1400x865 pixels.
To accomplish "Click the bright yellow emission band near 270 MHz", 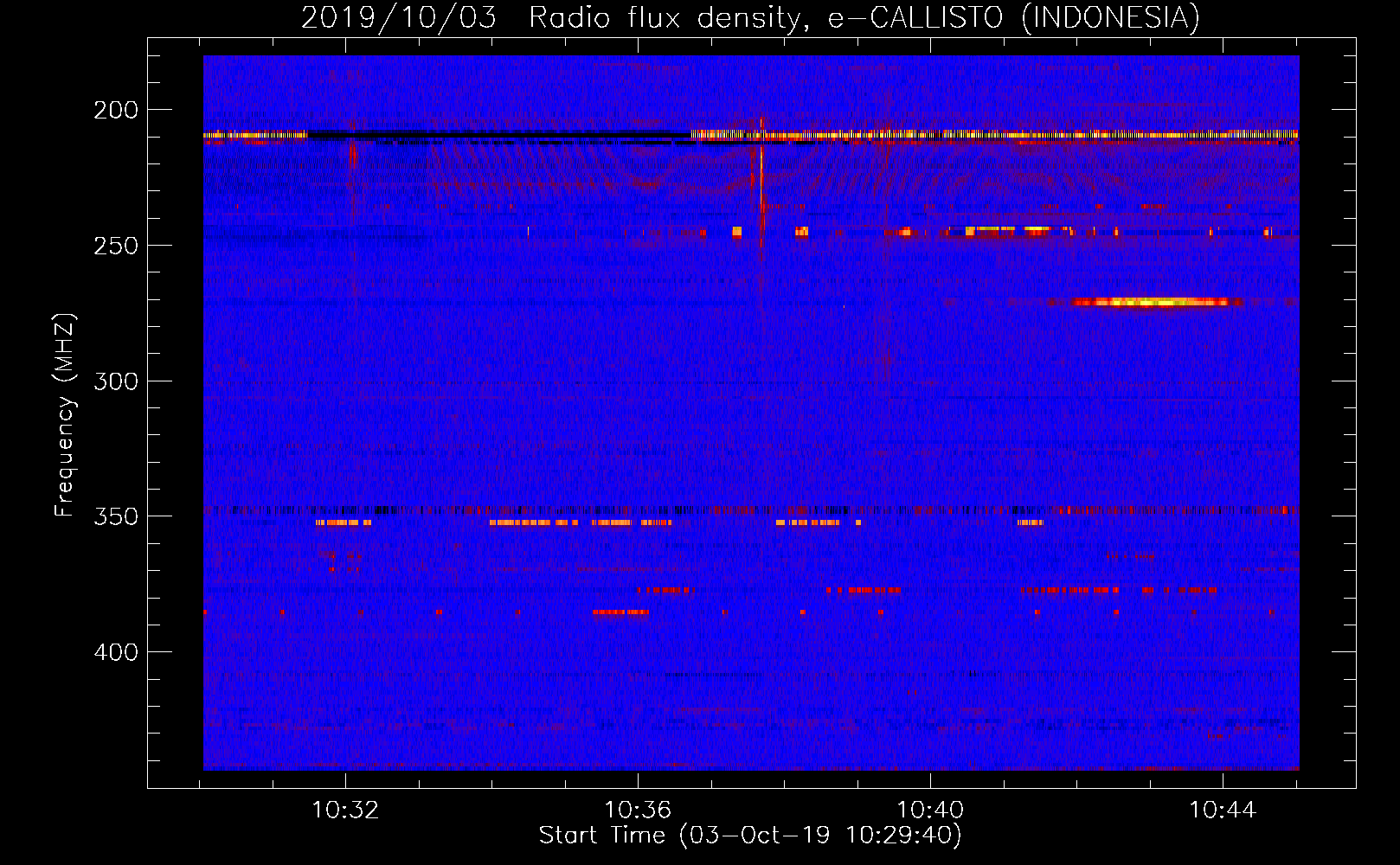I will tap(1151, 302).
